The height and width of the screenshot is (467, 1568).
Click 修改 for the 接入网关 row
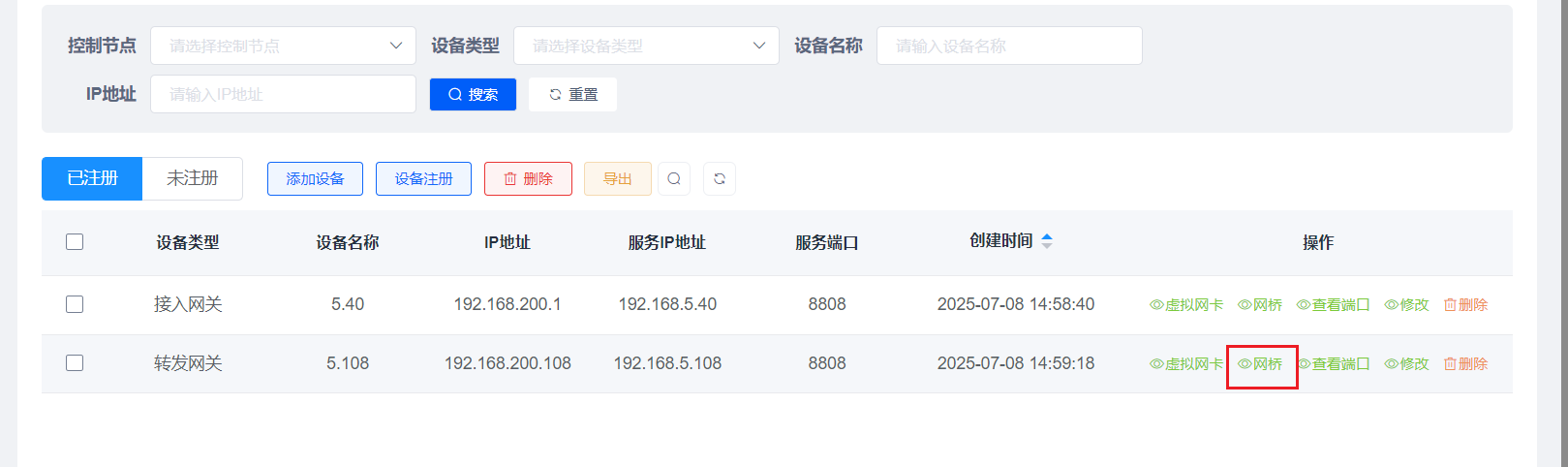point(1406,304)
